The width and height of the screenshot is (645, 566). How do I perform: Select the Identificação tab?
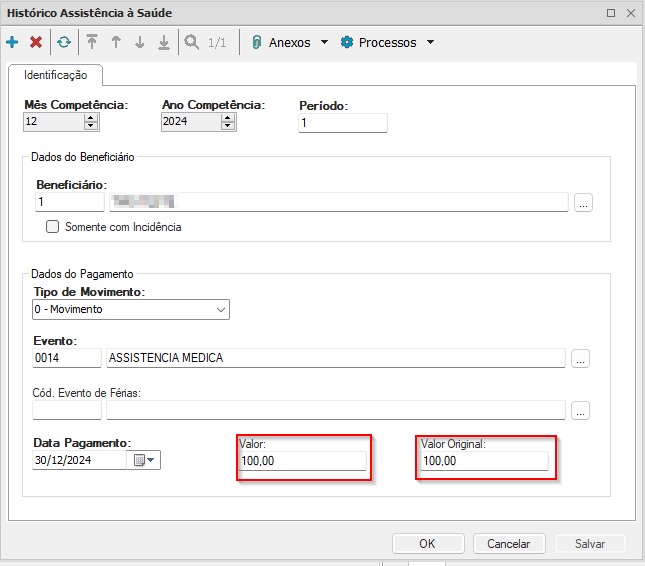pos(56,75)
